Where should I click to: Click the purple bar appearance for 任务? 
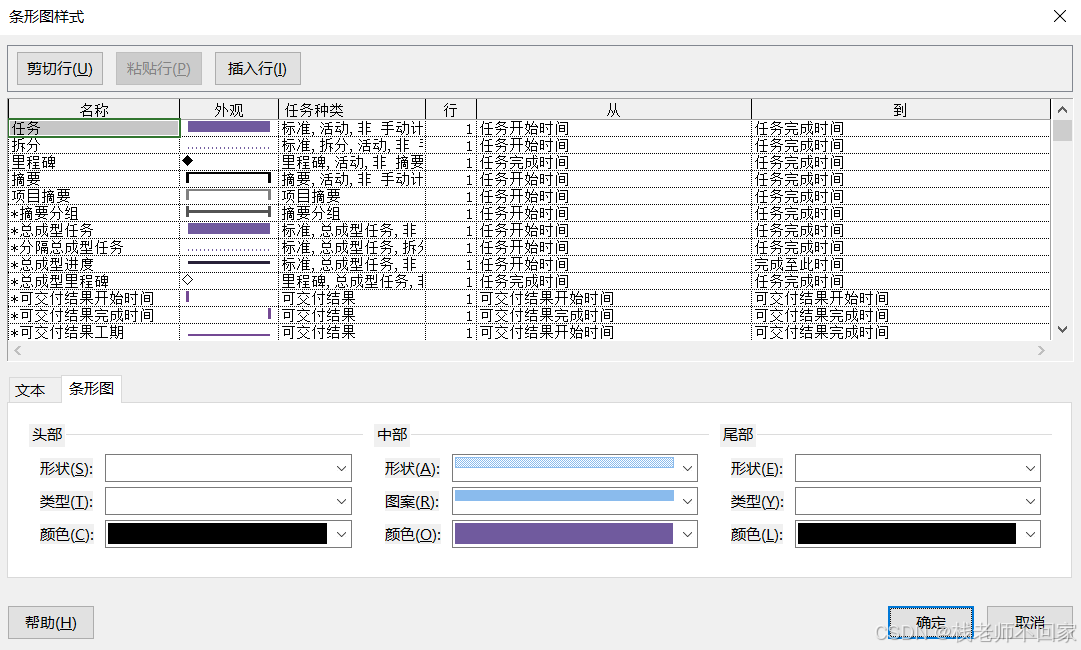pos(229,128)
